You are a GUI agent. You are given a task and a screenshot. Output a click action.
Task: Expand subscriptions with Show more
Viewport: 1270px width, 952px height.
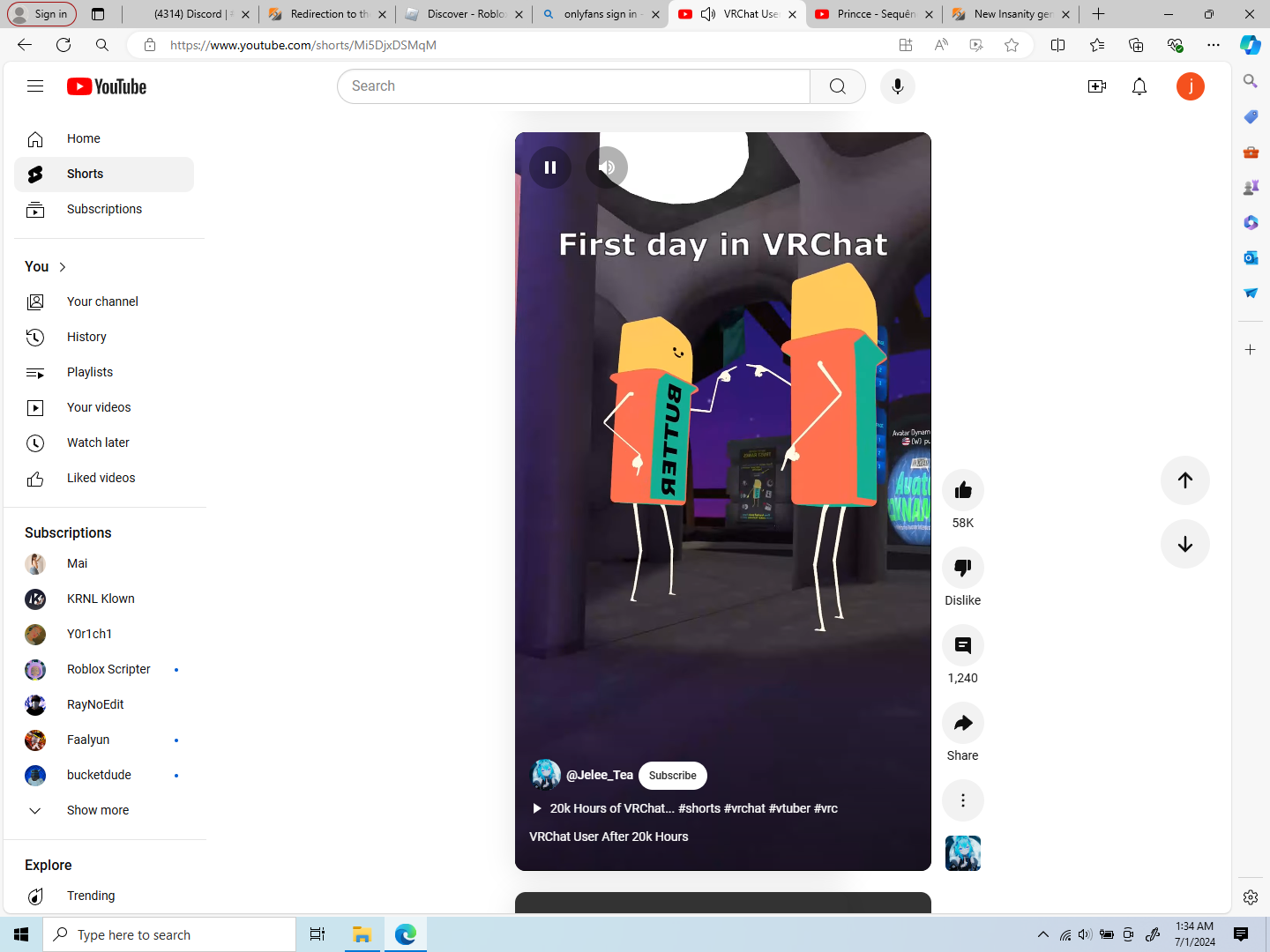click(104, 810)
